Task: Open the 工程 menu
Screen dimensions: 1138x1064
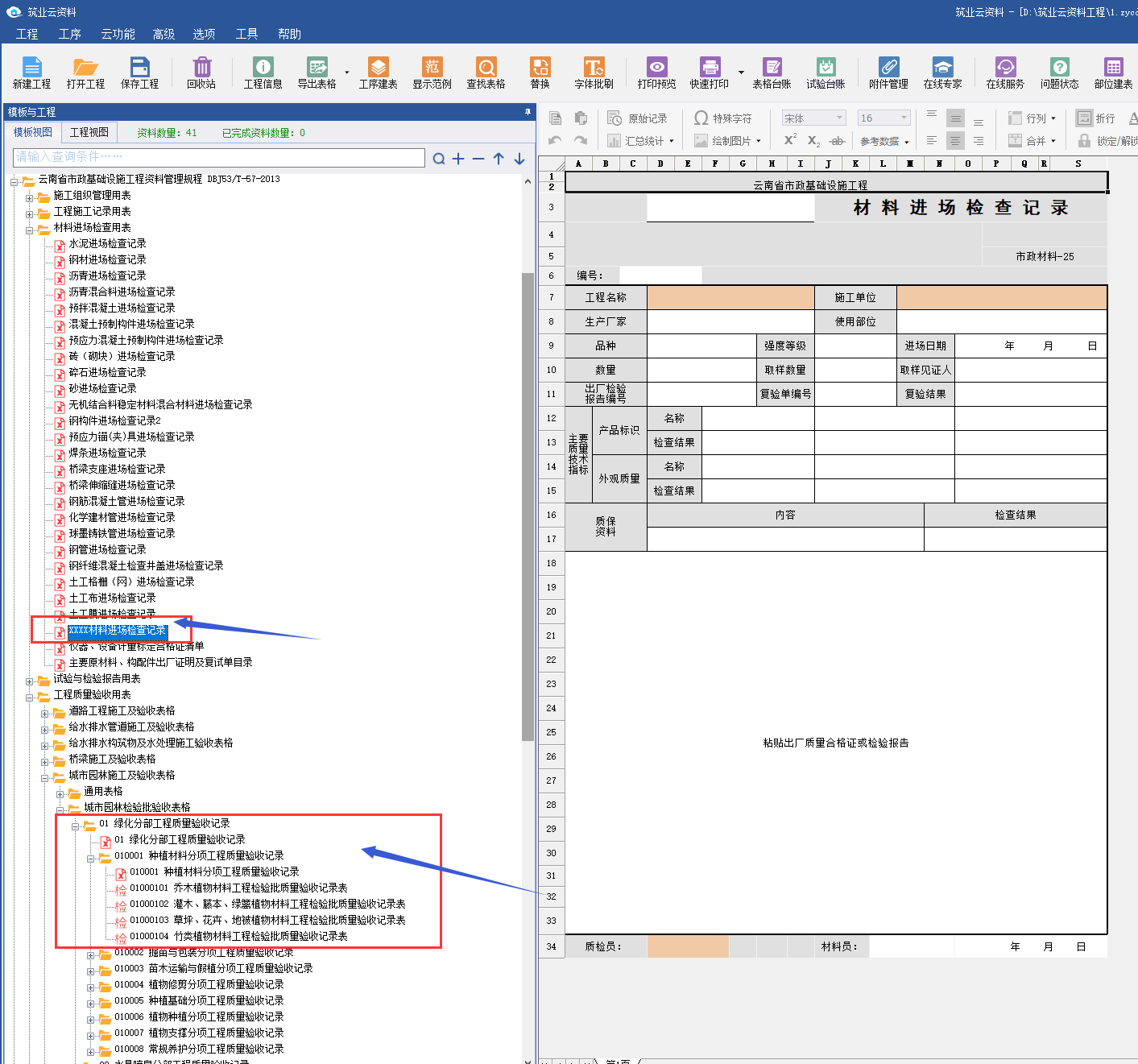Action: point(27,34)
